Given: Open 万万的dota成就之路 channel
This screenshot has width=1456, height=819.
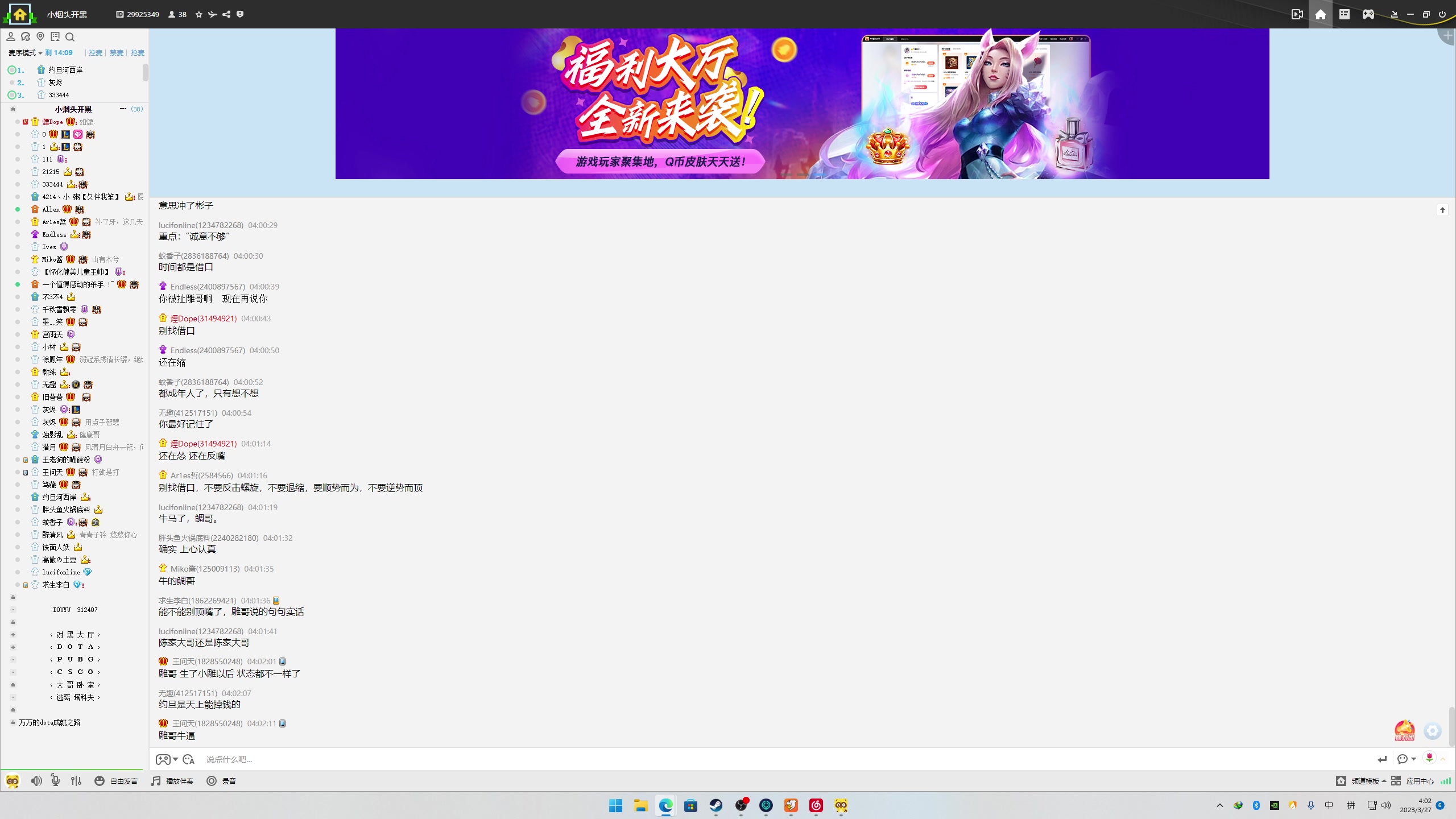Looking at the screenshot, I should tap(50, 722).
